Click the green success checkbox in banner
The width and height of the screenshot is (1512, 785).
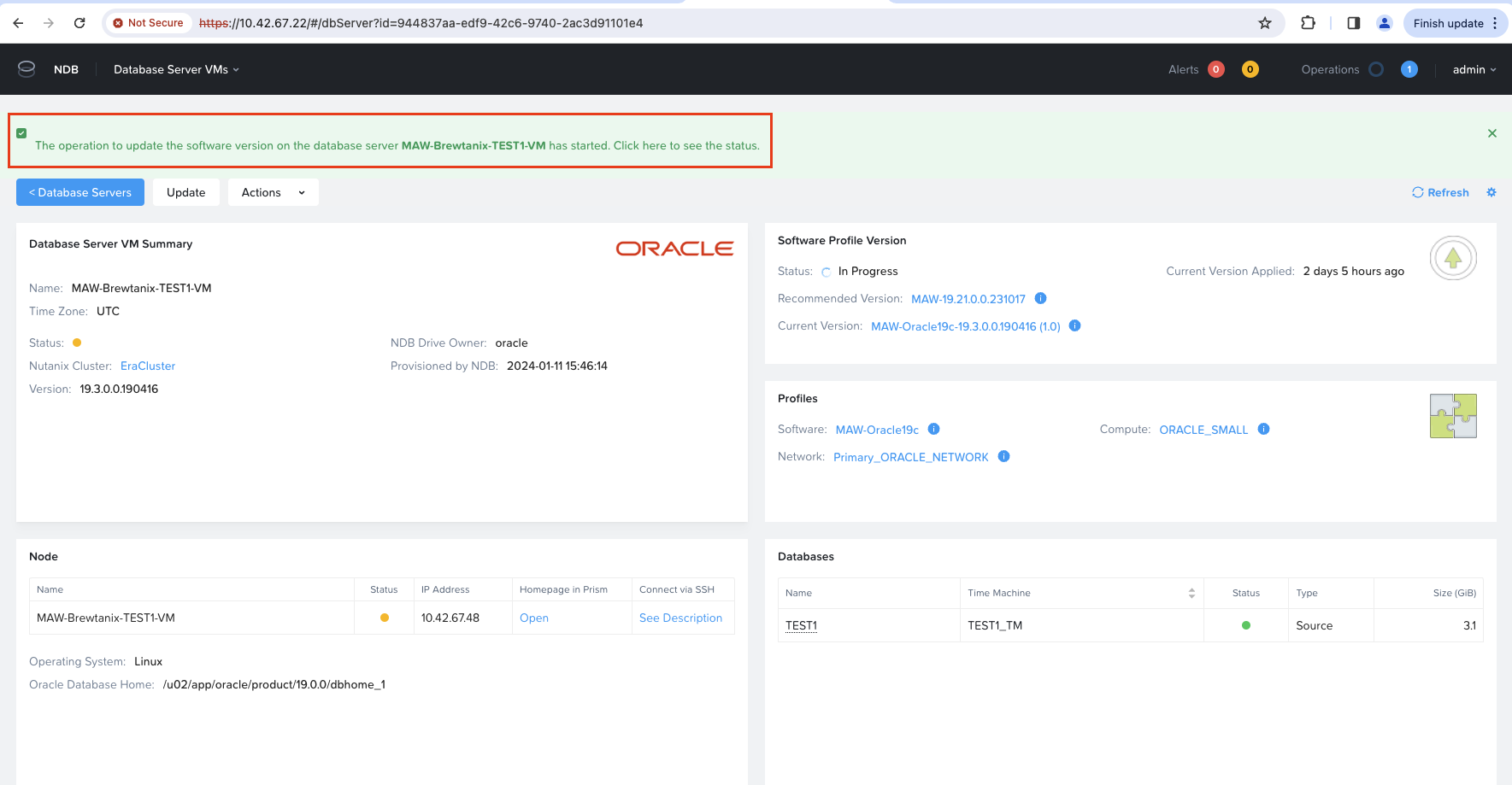coord(21,133)
